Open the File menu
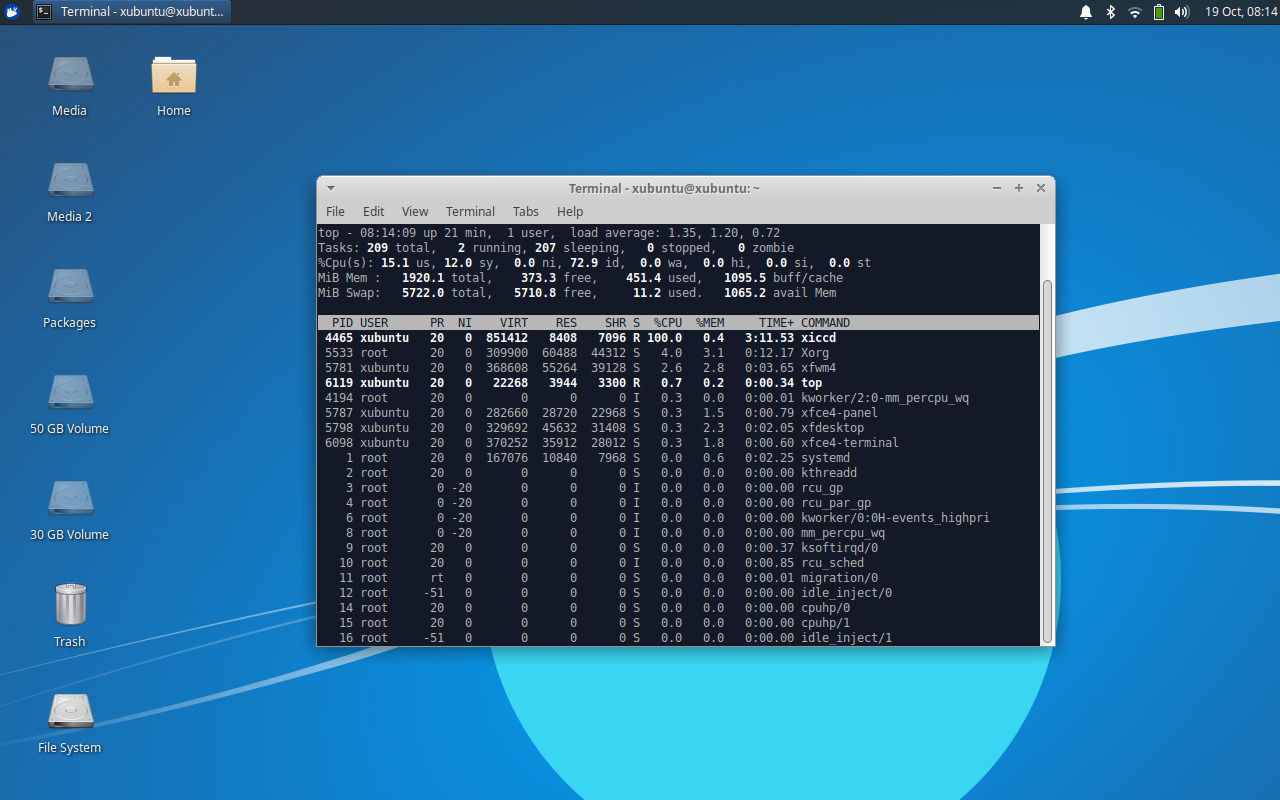The width and height of the screenshot is (1280, 800). click(x=335, y=211)
